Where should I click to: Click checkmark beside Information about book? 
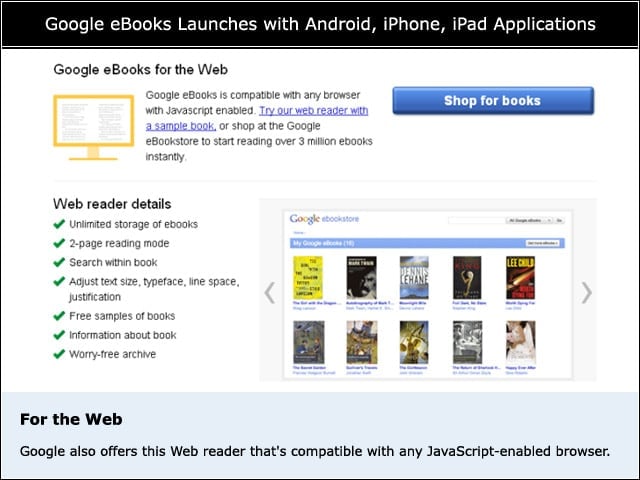pyautogui.click(x=59, y=335)
